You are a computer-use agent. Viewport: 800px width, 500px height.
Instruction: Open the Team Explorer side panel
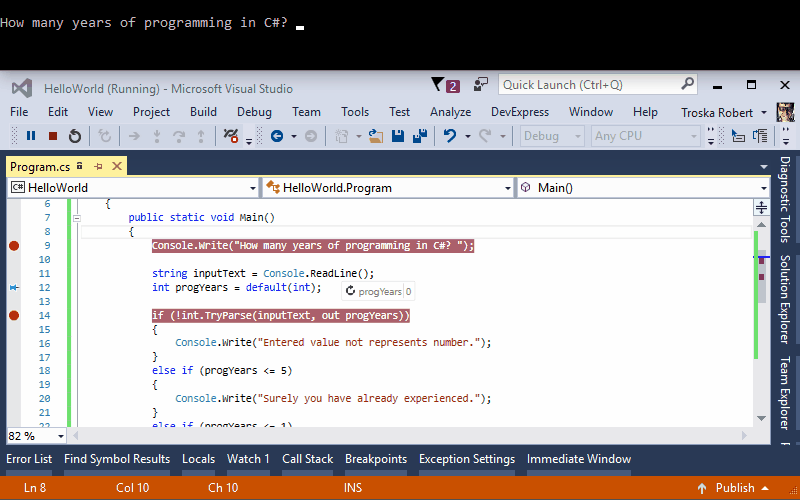tap(785, 393)
